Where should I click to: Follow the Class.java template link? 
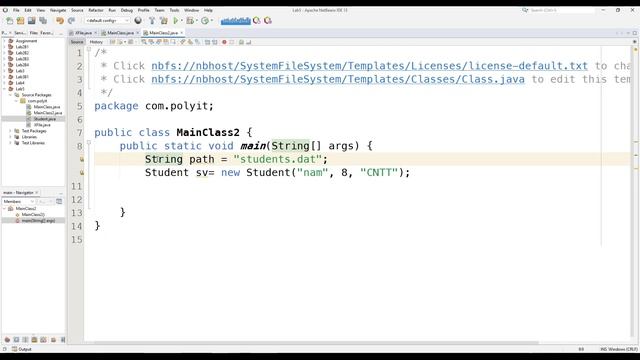[x=338, y=79]
